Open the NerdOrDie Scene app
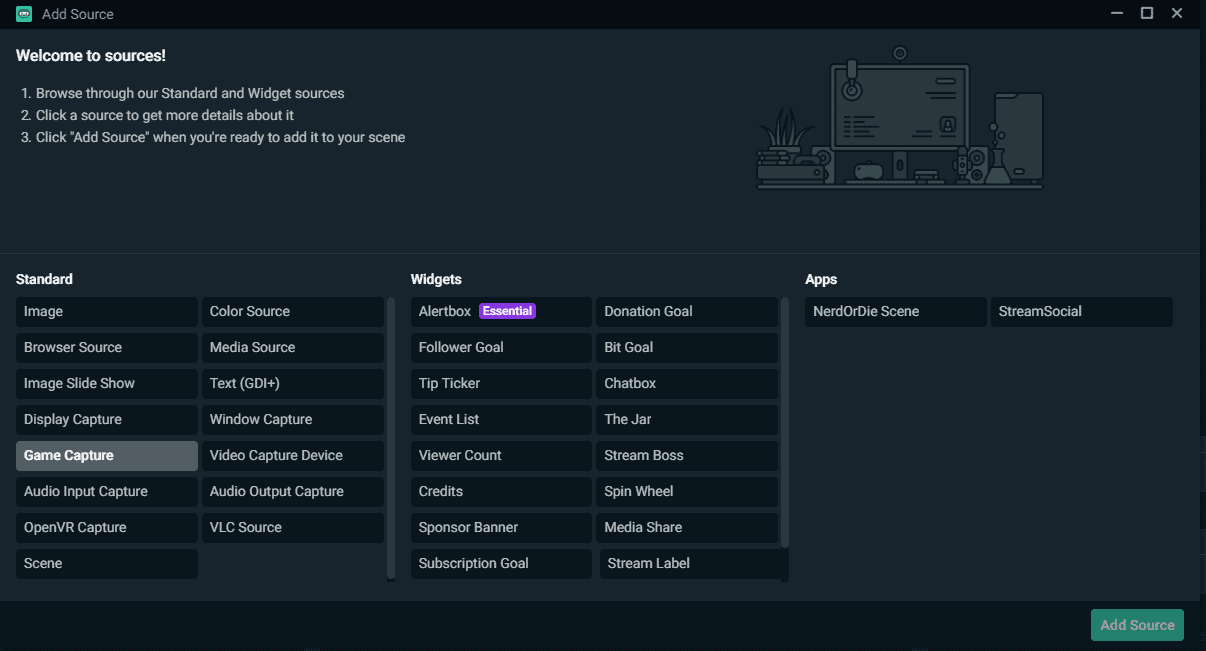This screenshot has width=1206, height=651. coord(895,311)
